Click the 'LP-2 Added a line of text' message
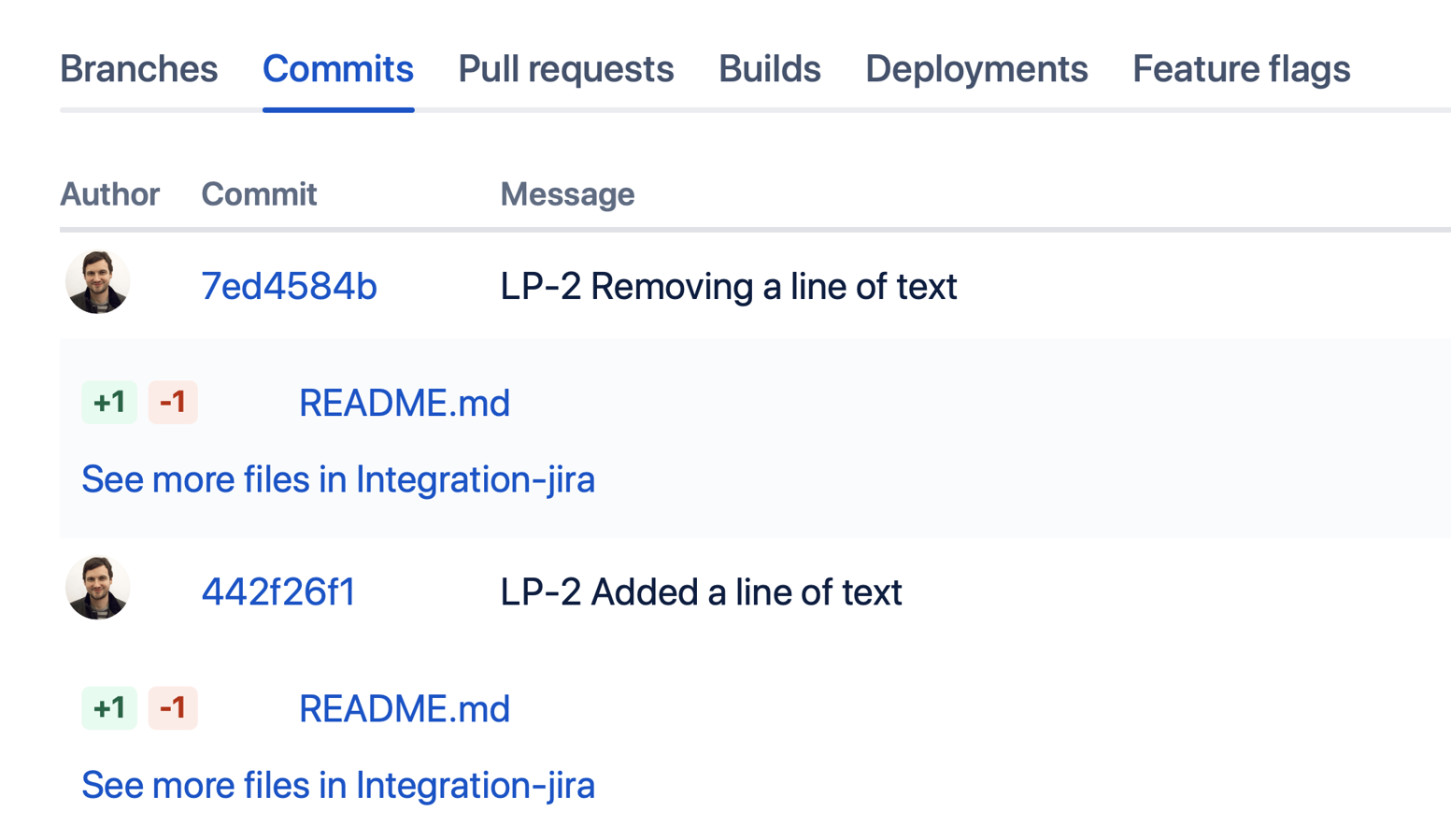This screenshot has width=1451, height=840. coord(701,591)
